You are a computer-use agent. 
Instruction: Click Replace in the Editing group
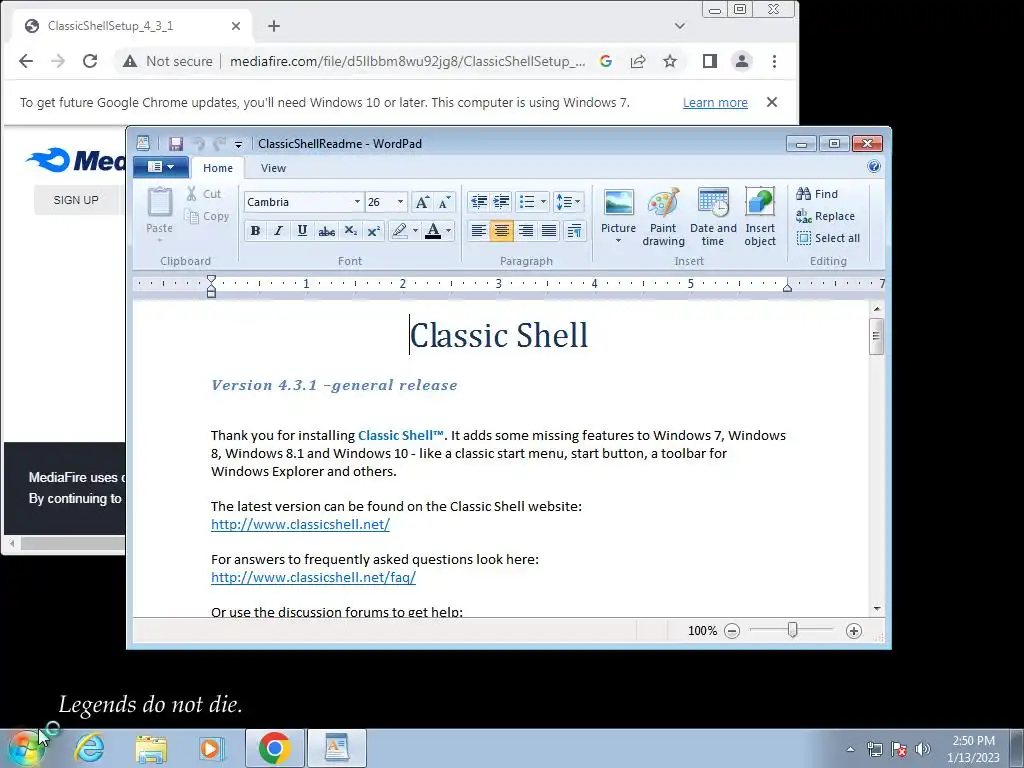tap(825, 216)
